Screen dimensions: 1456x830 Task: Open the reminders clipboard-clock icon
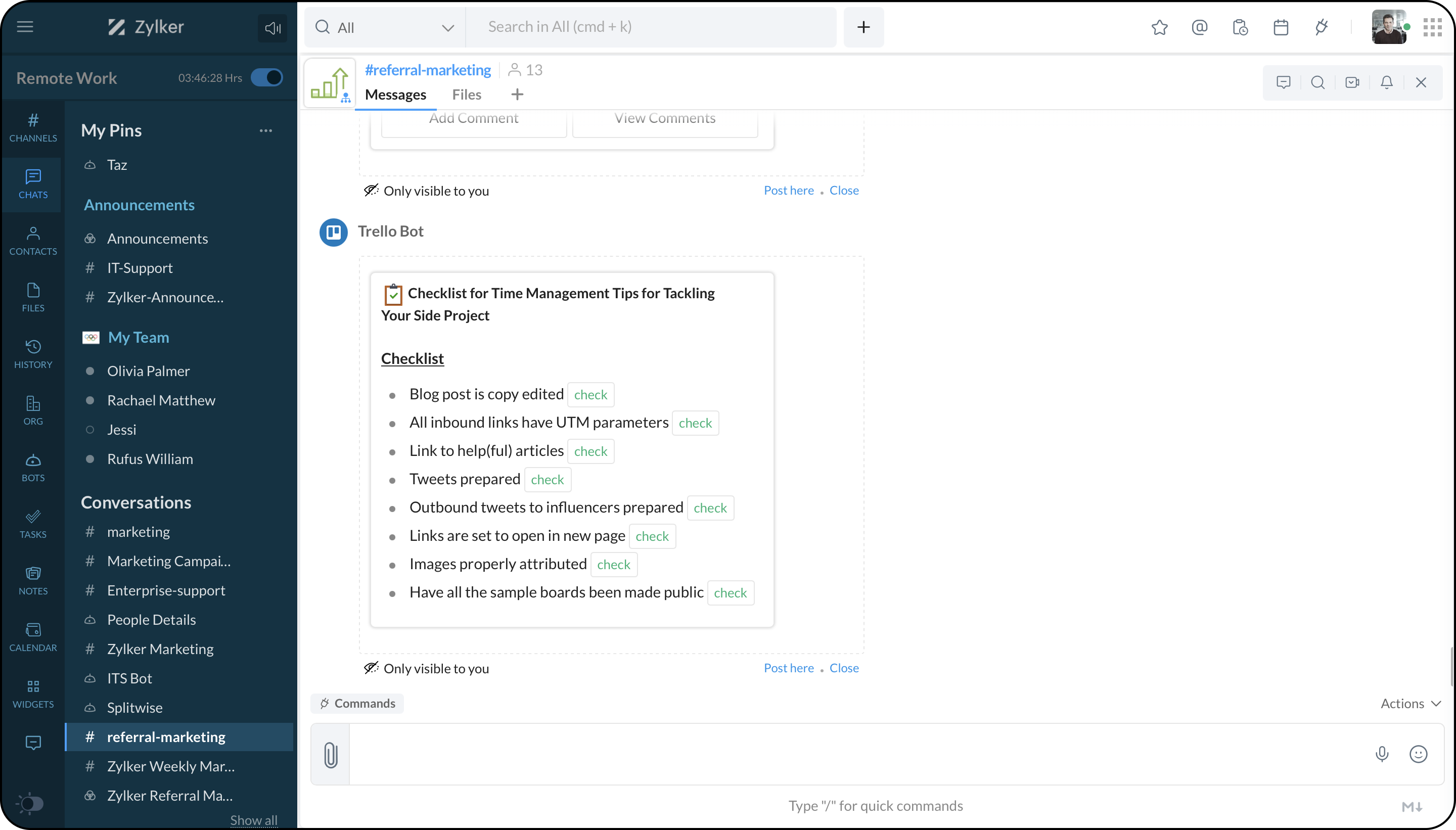(x=1240, y=27)
